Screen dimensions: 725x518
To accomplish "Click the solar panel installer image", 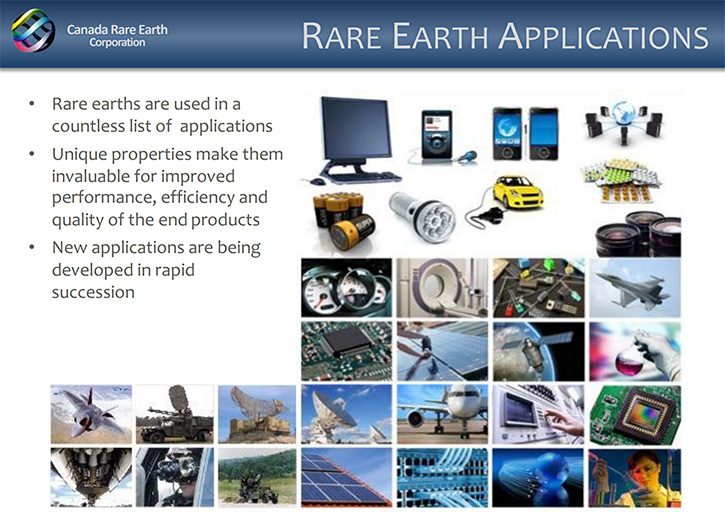I will coord(442,352).
